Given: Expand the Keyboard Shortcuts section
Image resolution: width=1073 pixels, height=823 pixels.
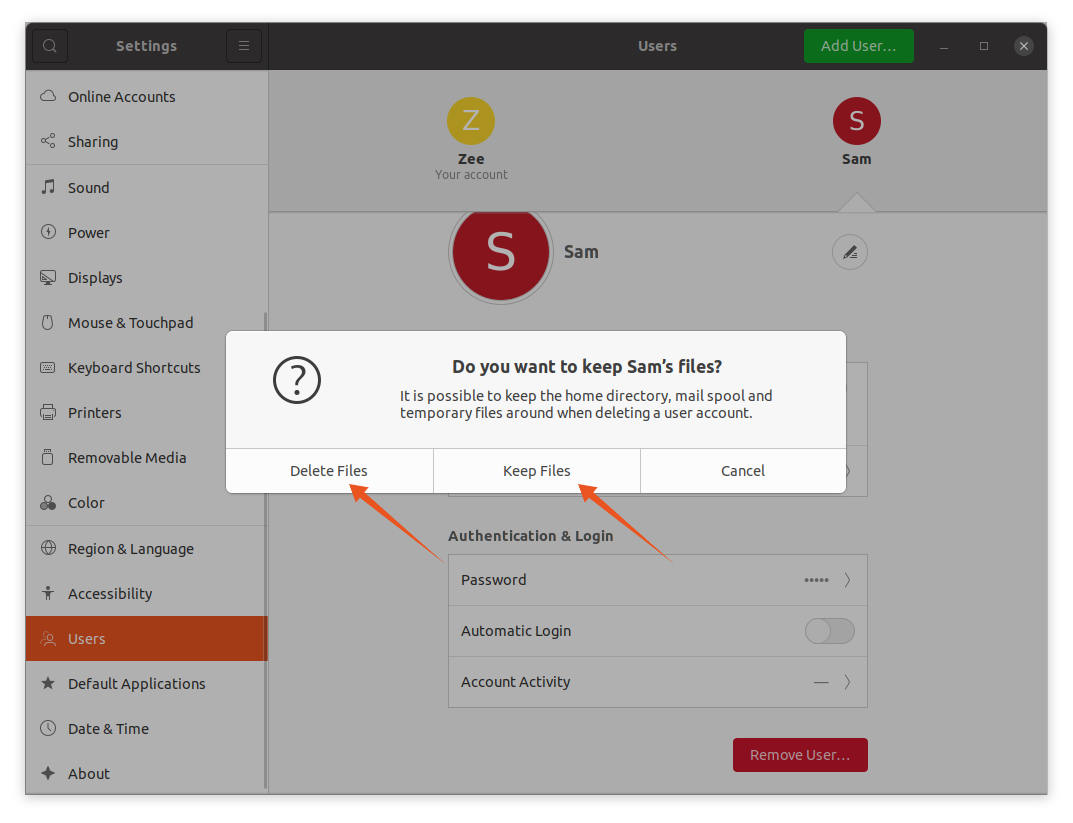Looking at the screenshot, I should pyautogui.click(x=47, y=367).
